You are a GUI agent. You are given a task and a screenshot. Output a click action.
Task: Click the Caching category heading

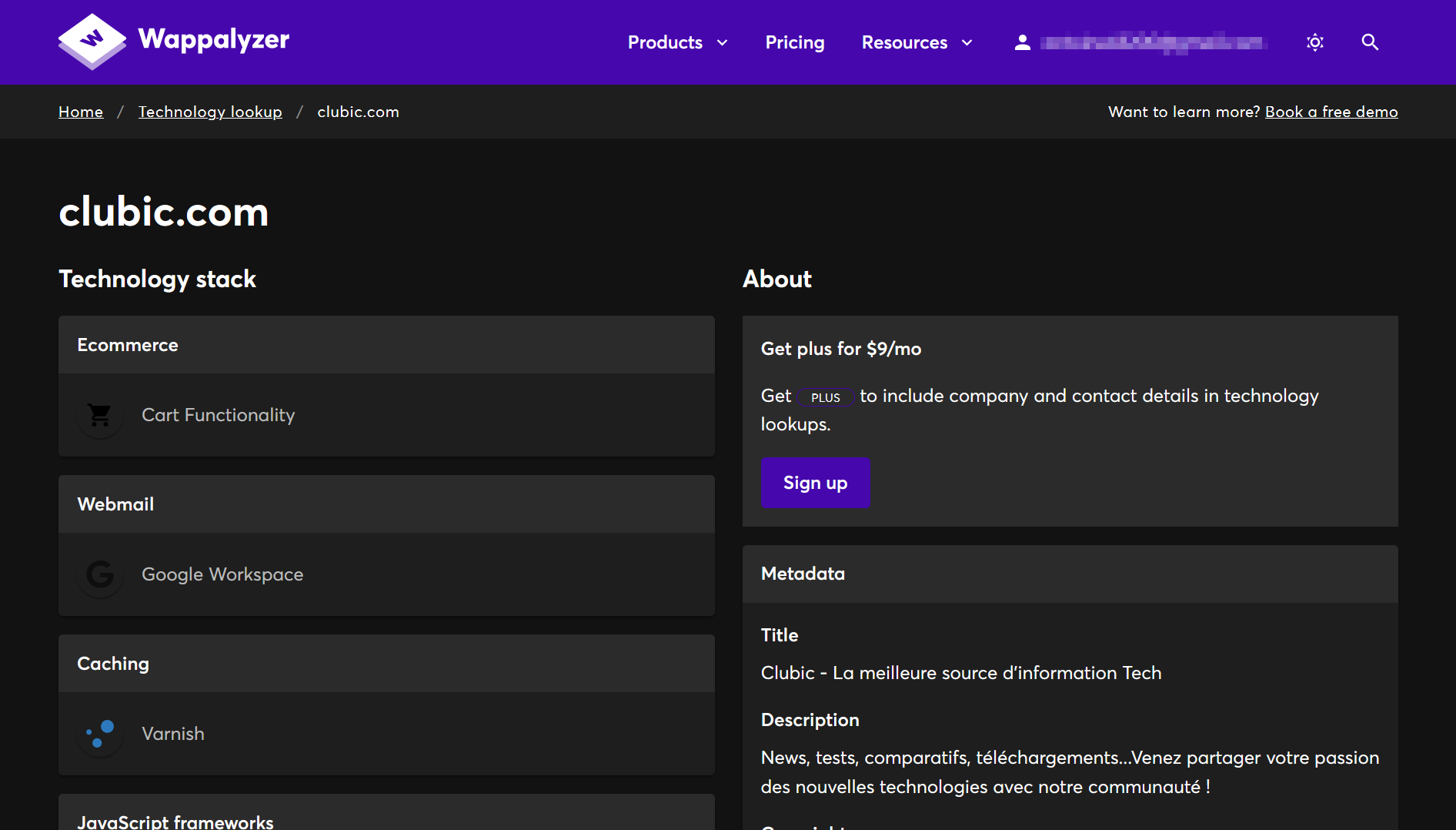click(113, 664)
